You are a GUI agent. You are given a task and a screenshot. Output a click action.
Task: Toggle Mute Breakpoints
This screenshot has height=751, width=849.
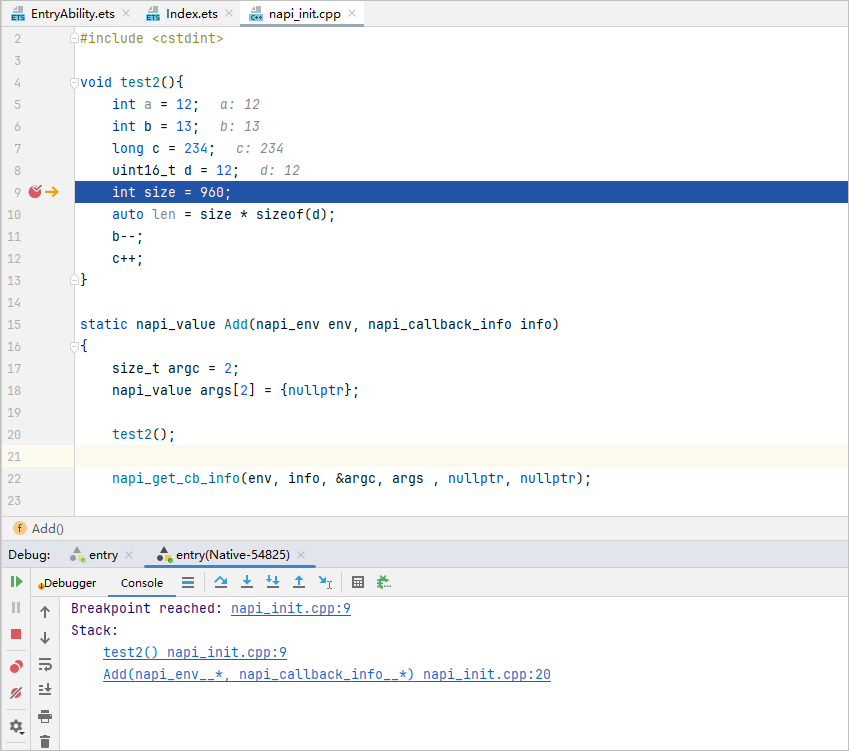point(16,693)
